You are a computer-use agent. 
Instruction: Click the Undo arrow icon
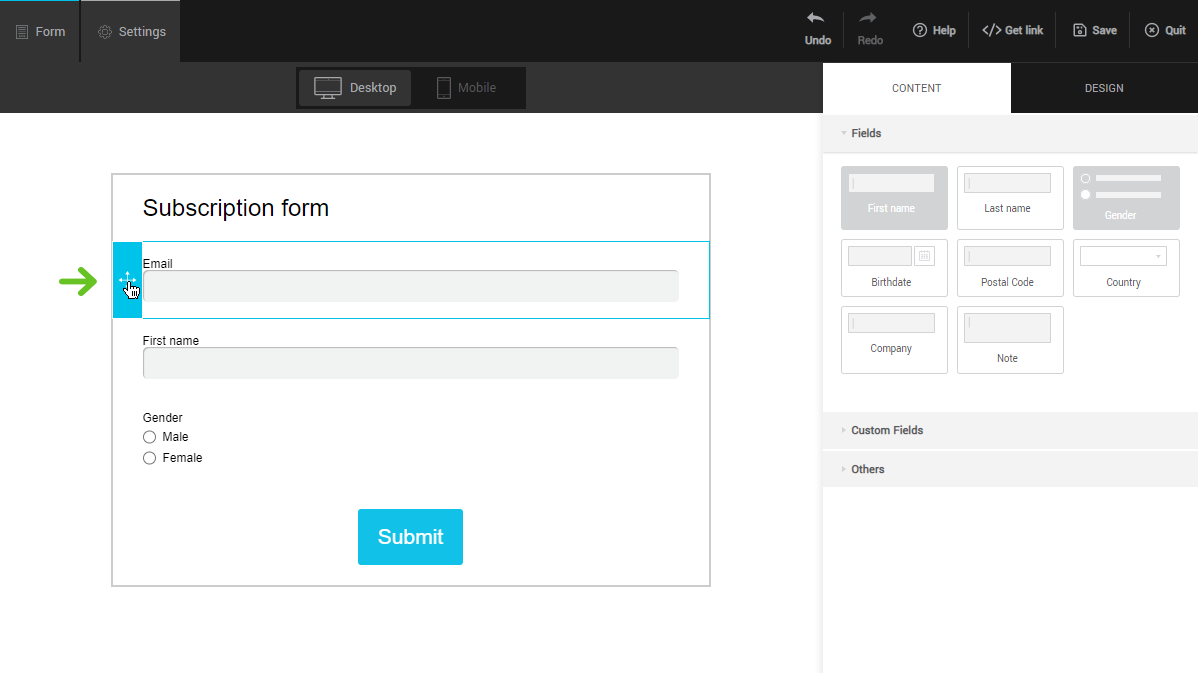pyautogui.click(x=816, y=19)
